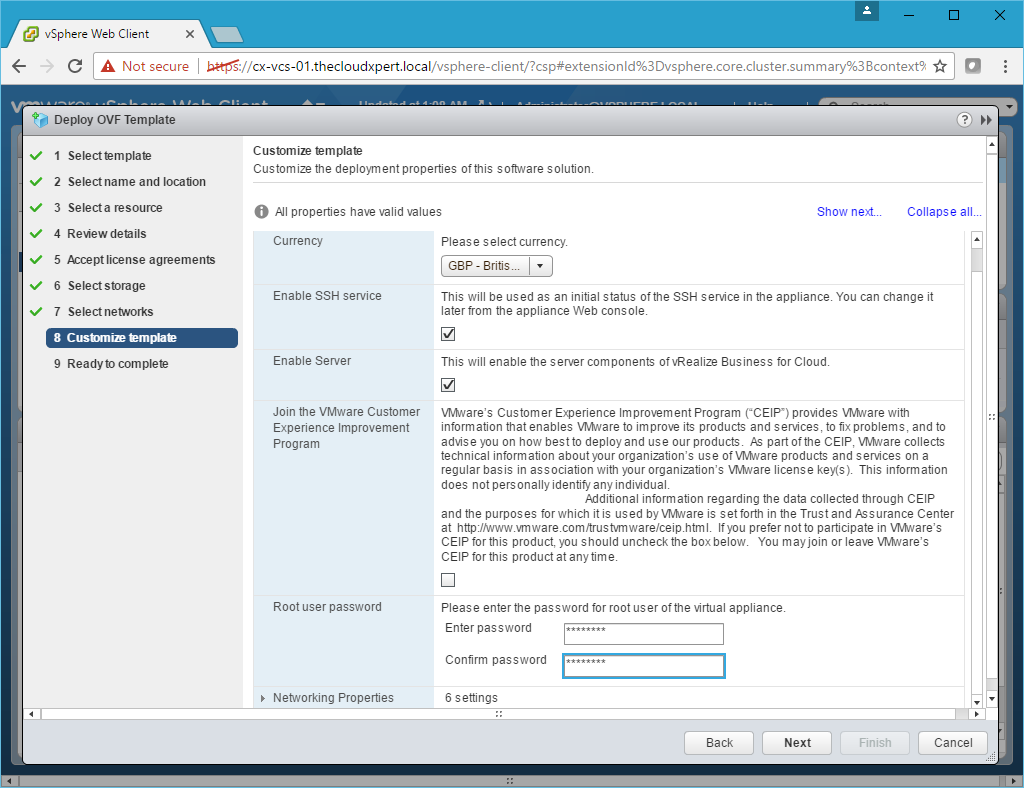Click the Show next link

848,212
